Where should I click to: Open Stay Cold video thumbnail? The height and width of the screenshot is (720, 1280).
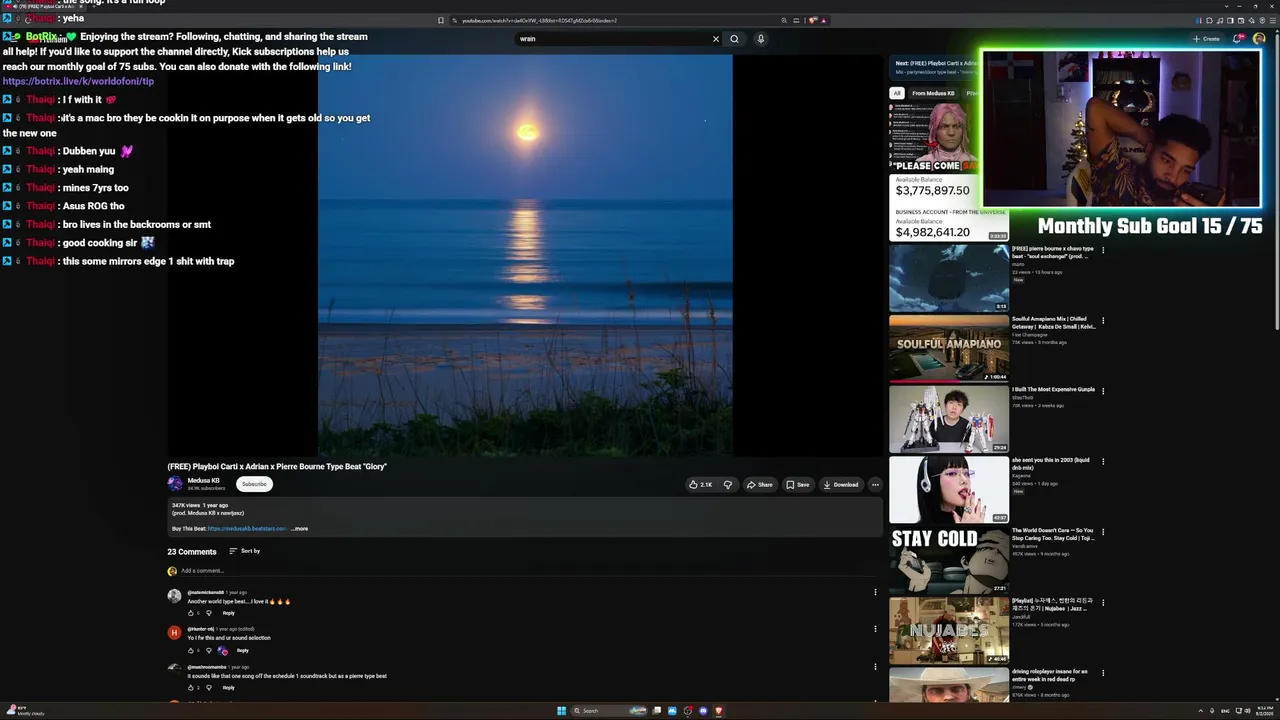[949, 560]
